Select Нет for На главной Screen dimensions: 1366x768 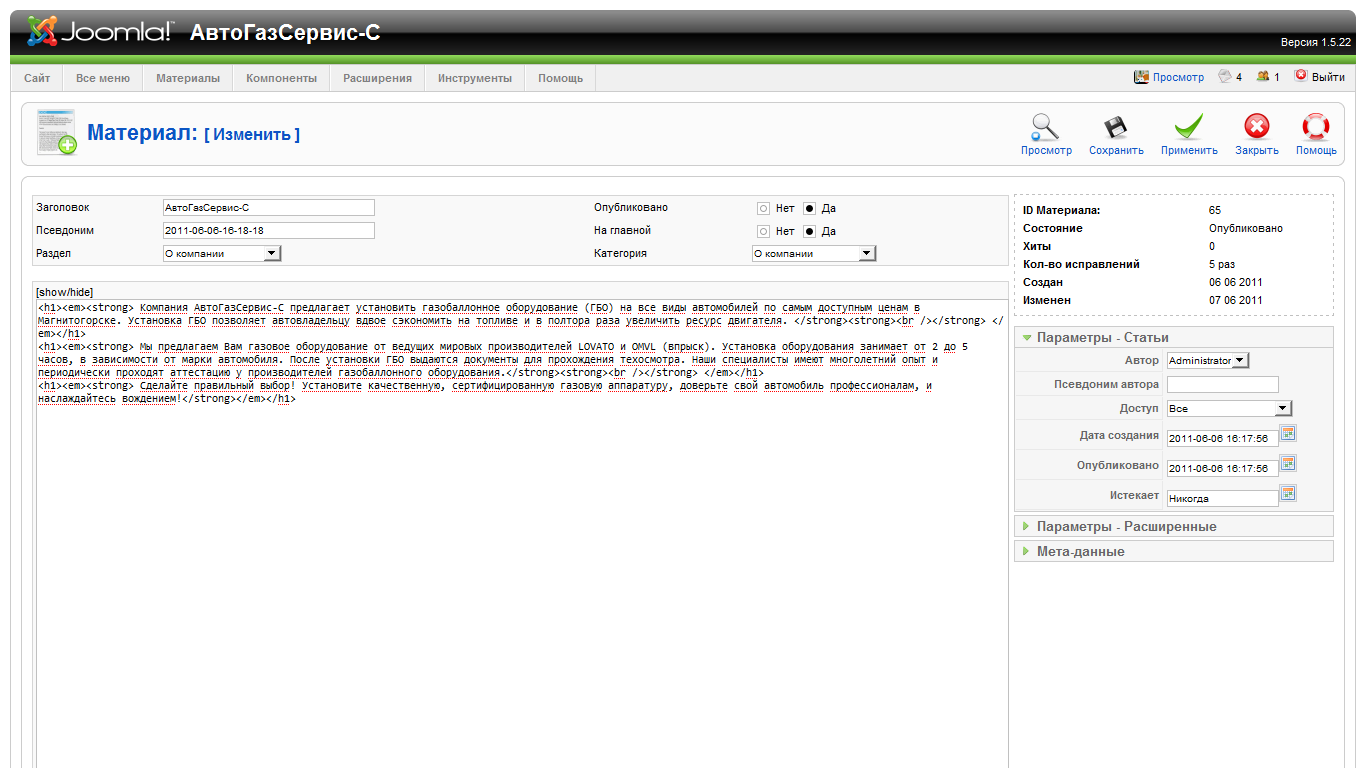(x=764, y=231)
